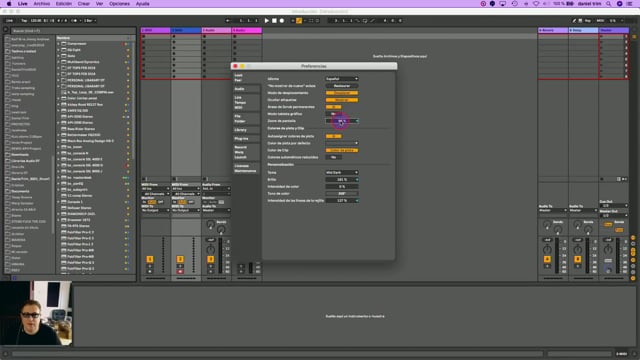Click track B return activator button
Screen dimensions: 640x360
pyautogui.click(x=578, y=259)
